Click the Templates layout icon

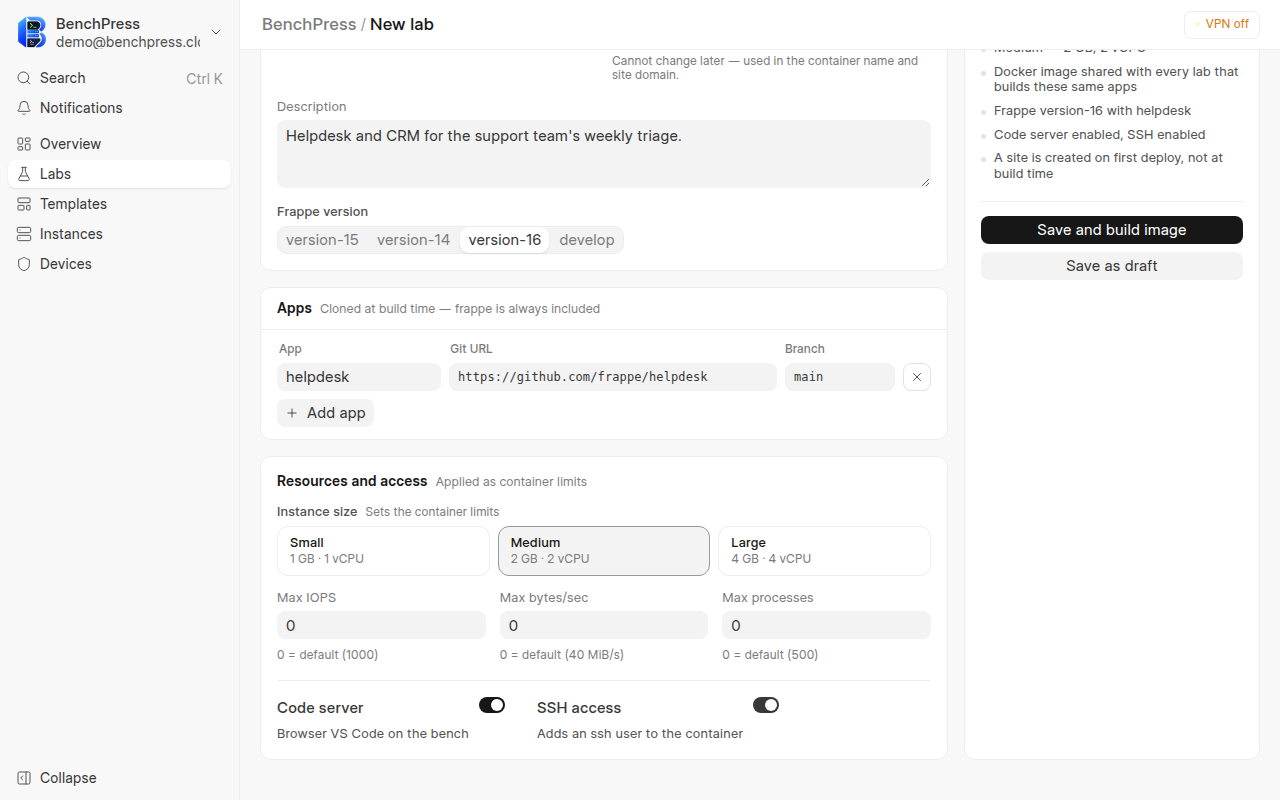(24, 204)
